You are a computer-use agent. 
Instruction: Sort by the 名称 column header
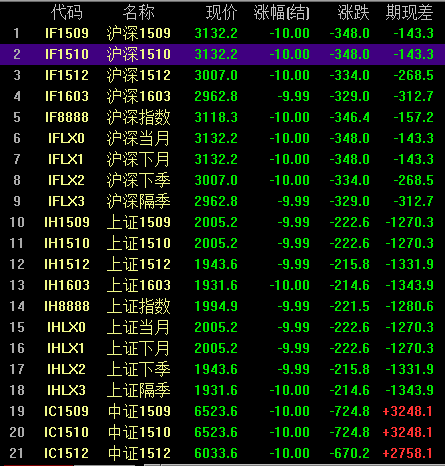[138, 12]
